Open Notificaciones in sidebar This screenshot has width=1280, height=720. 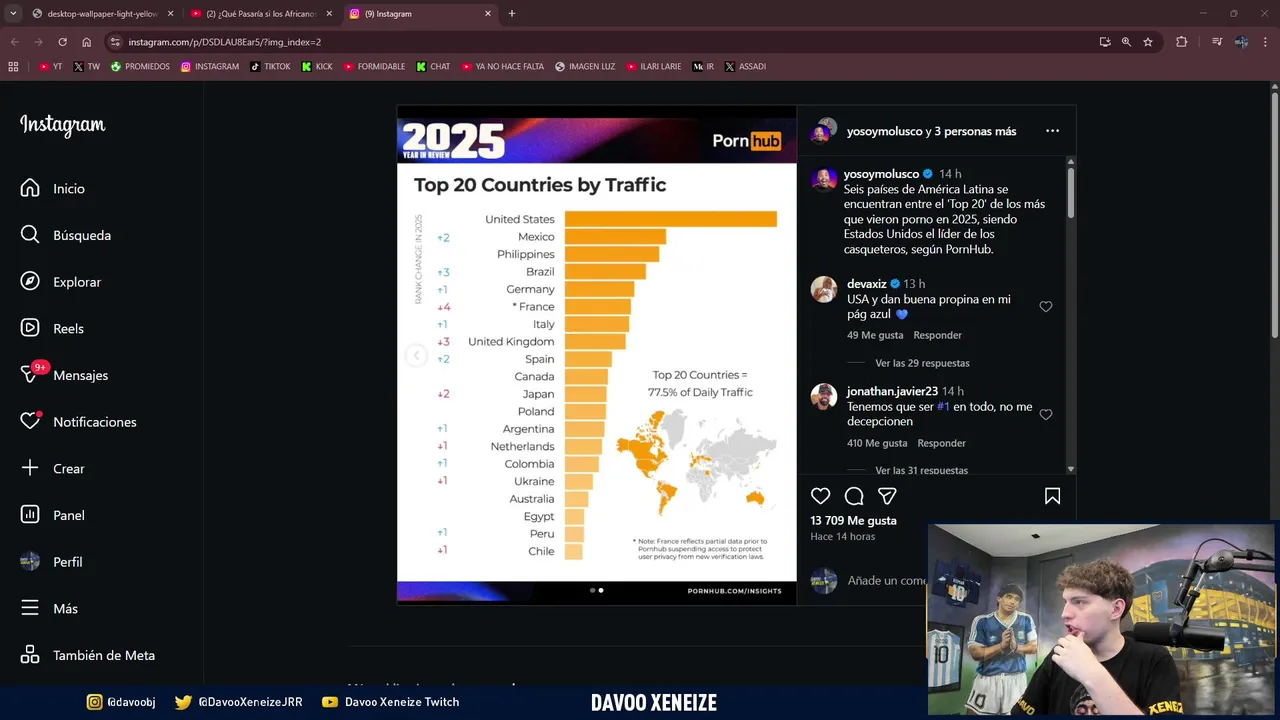click(78, 422)
